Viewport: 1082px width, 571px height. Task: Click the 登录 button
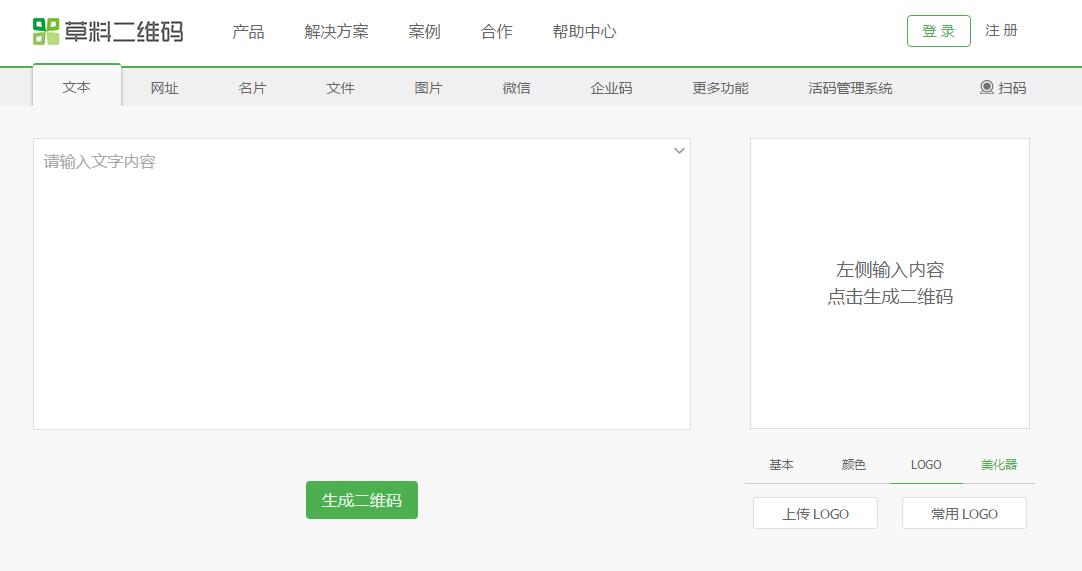pos(938,31)
